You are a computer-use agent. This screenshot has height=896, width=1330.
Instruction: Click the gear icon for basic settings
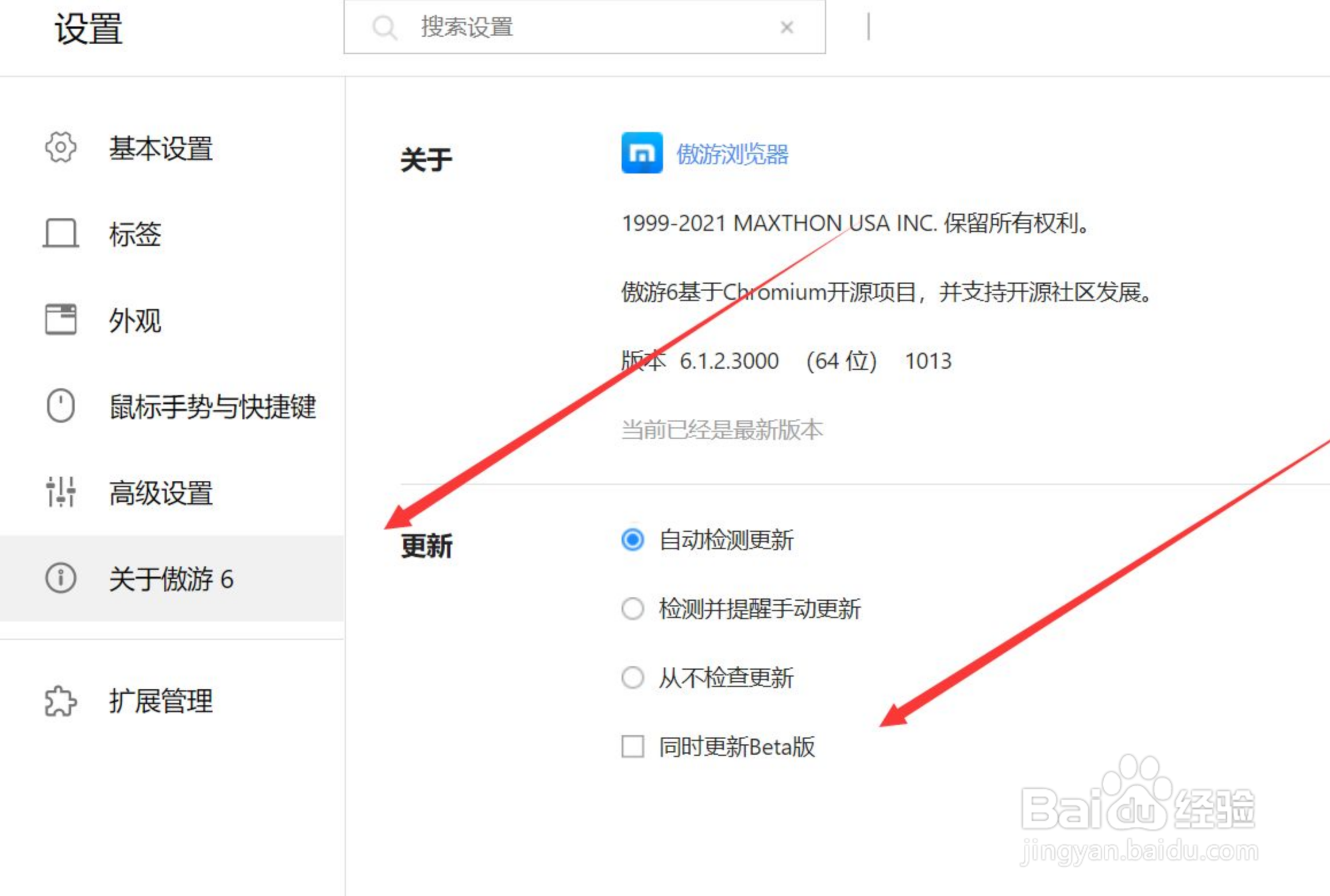60,148
